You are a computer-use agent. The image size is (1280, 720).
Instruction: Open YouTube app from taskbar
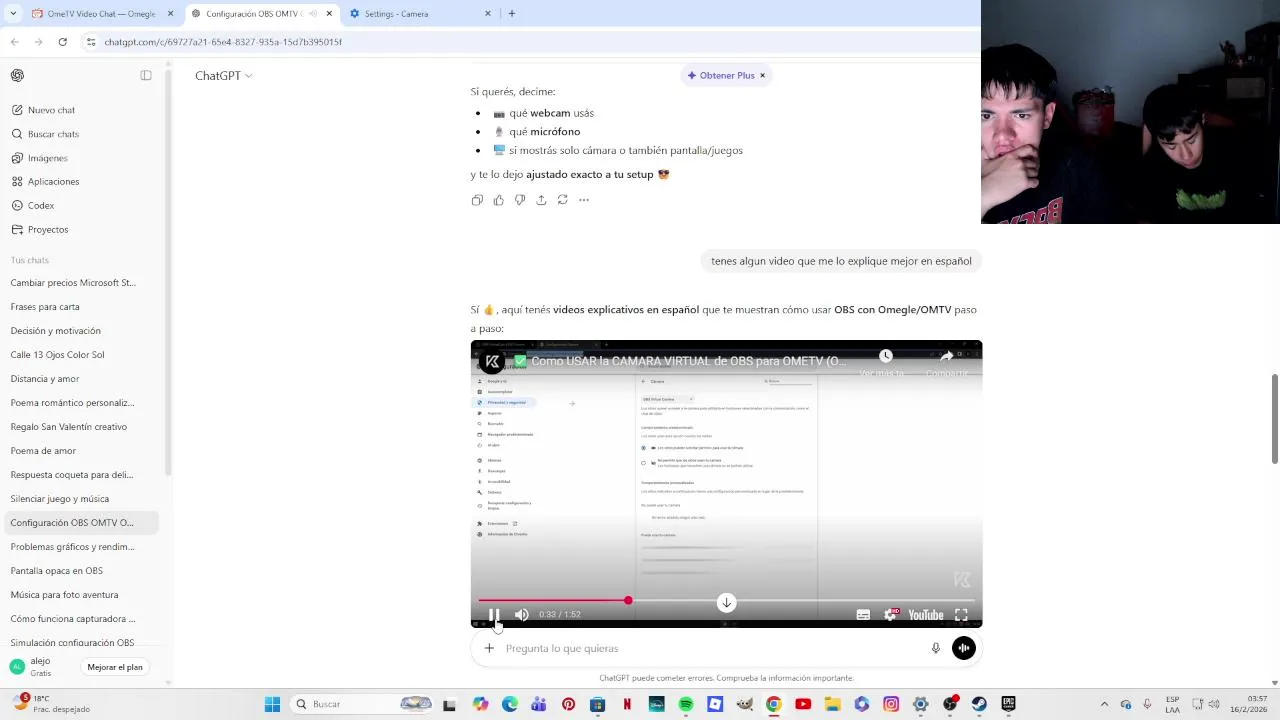click(x=803, y=704)
